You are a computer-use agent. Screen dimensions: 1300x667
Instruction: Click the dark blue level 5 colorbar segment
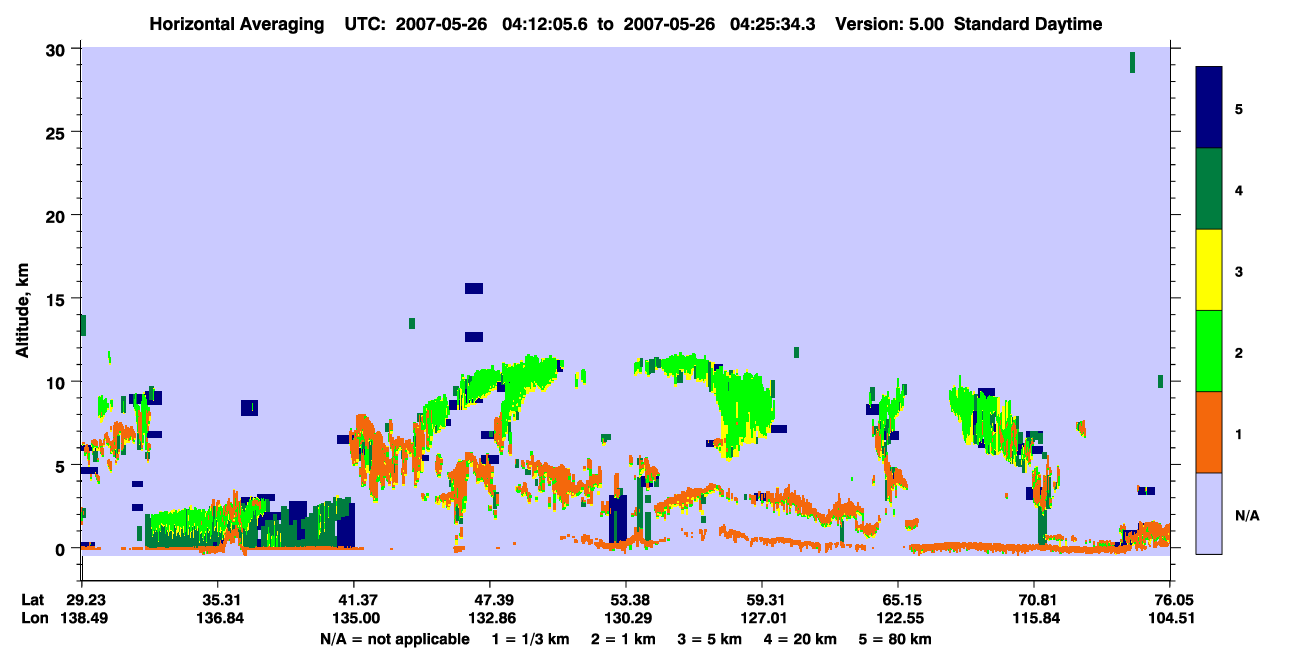(x=1209, y=108)
